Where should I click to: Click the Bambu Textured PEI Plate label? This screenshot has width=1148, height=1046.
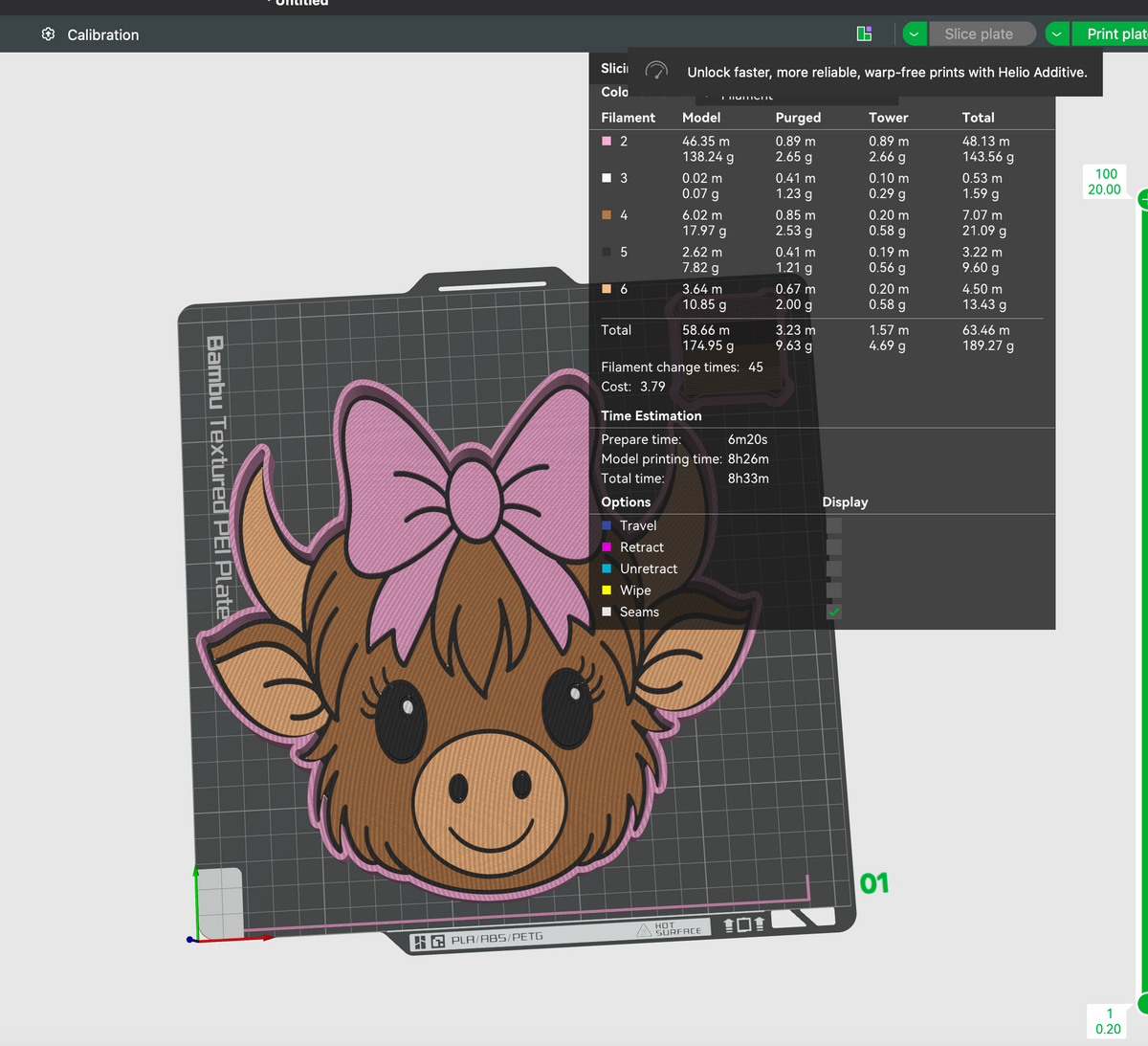click(x=218, y=477)
